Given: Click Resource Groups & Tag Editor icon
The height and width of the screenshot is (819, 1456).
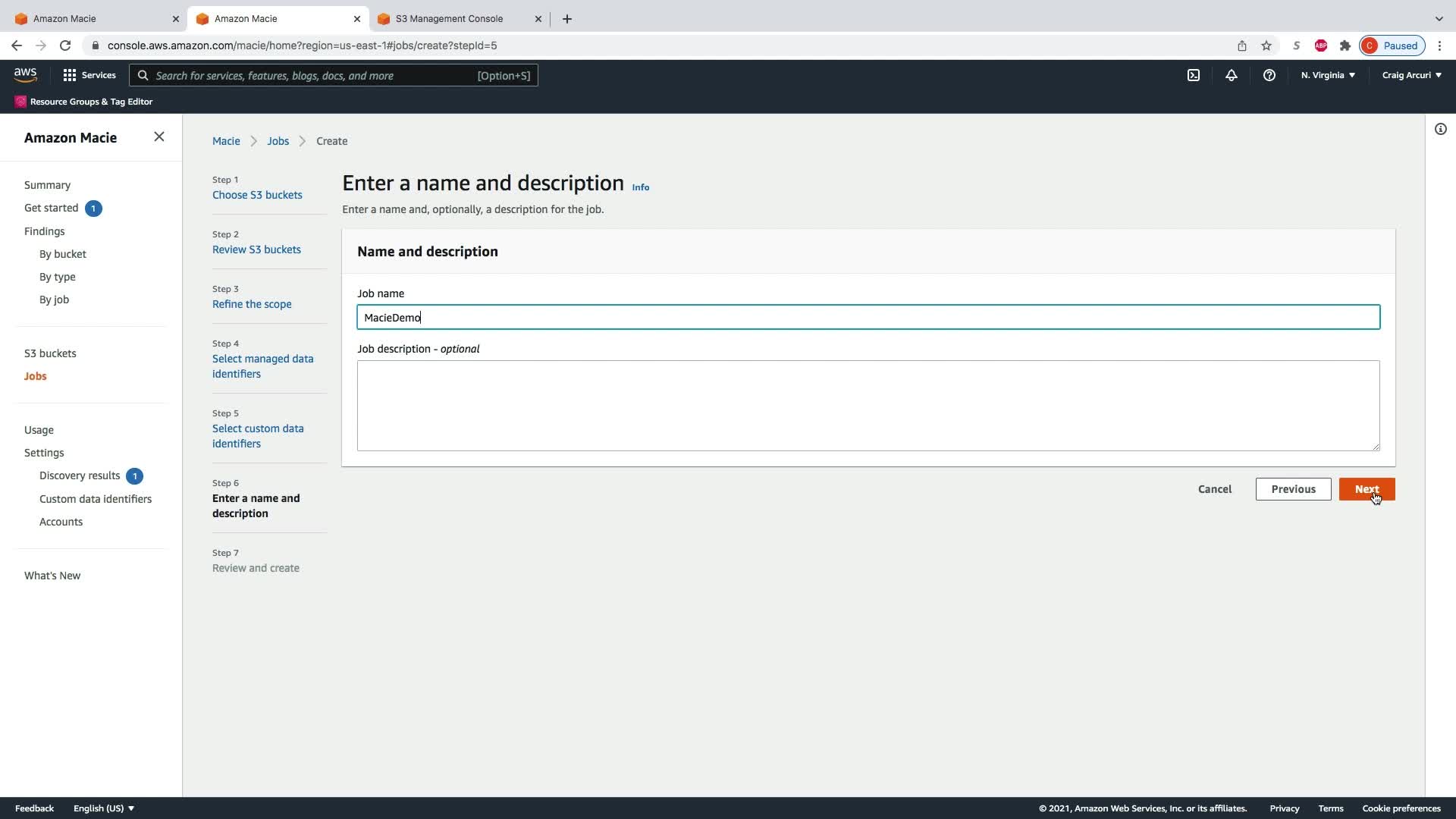Looking at the screenshot, I should (20, 102).
